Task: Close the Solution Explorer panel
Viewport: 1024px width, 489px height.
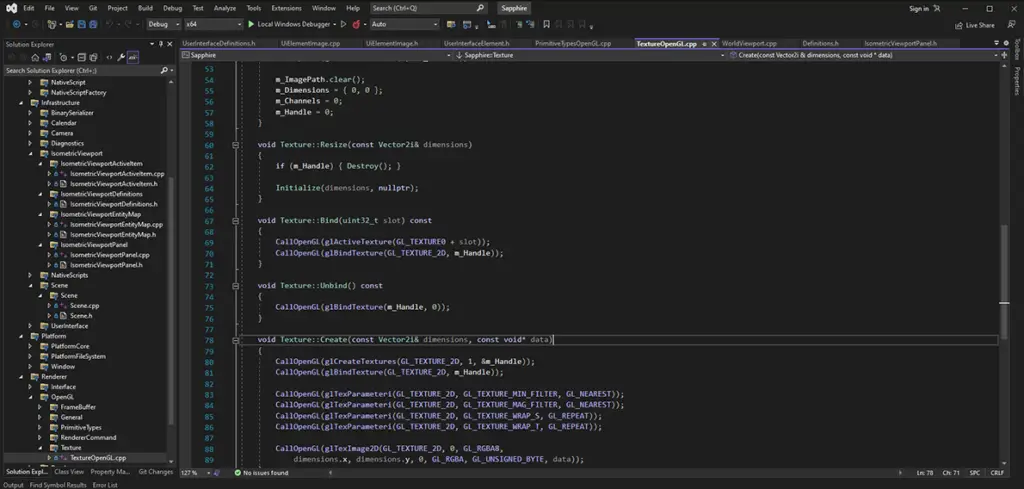Action: pyautogui.click(x=170, y=44)
